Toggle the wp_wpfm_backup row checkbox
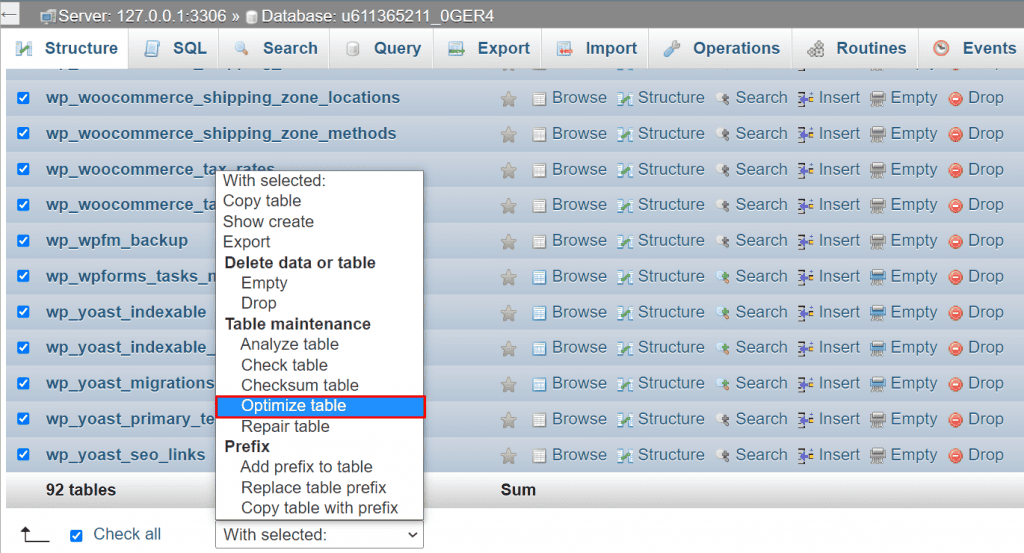 point(24,241)
